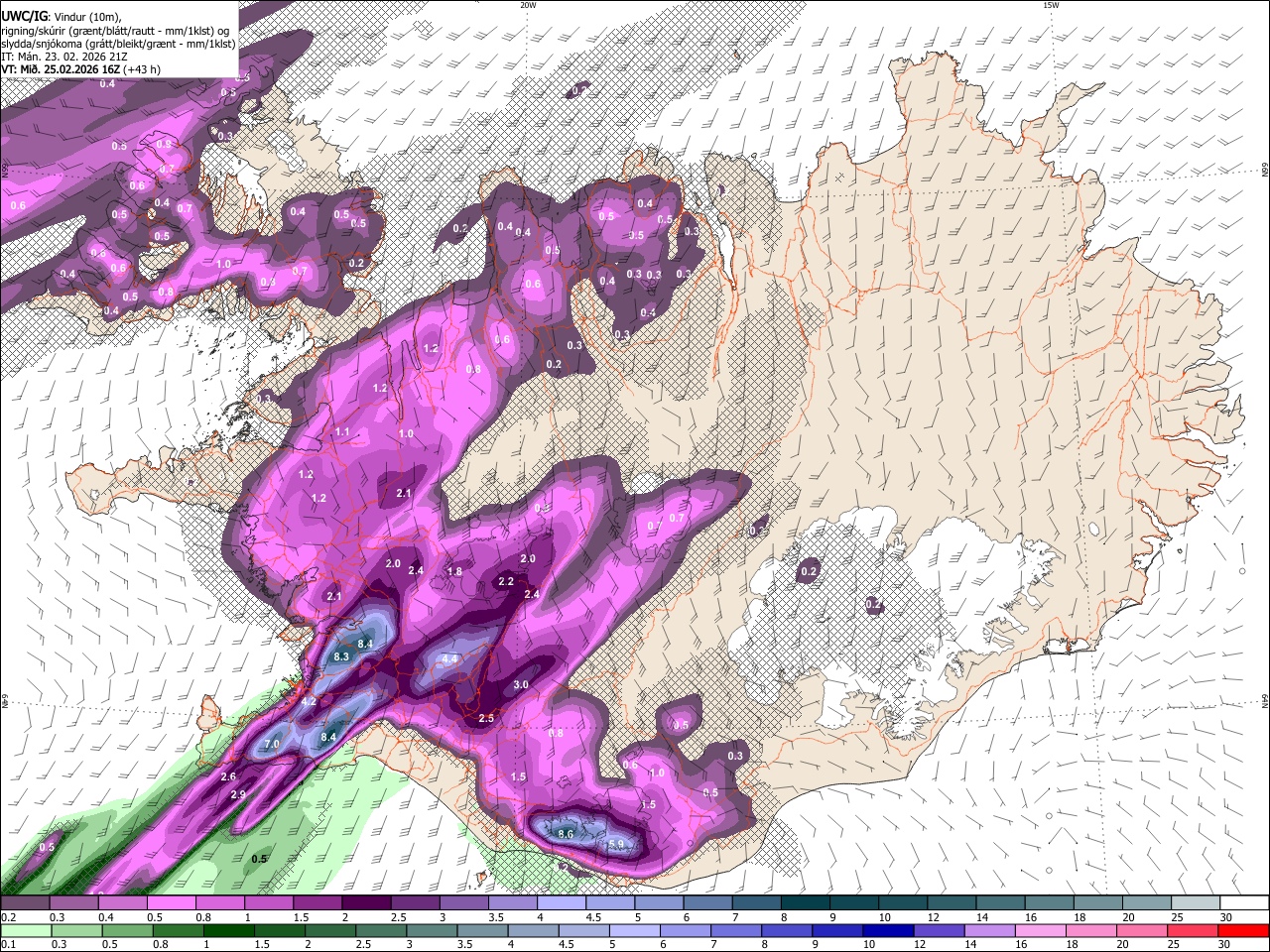The width and height of the screenshot is (1270, 952).
Task: Click the bright red swatch ending the bottom legend
Action: tap(1242, 931)
